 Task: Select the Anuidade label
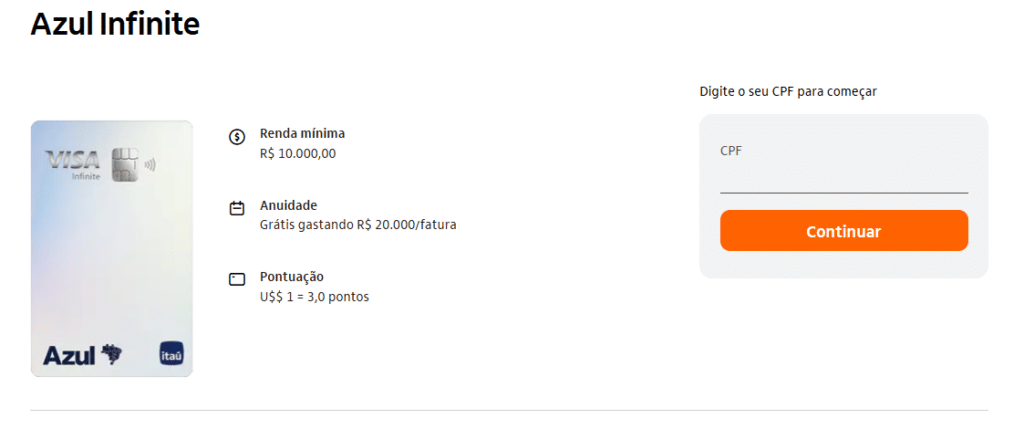tap(288, 205)
